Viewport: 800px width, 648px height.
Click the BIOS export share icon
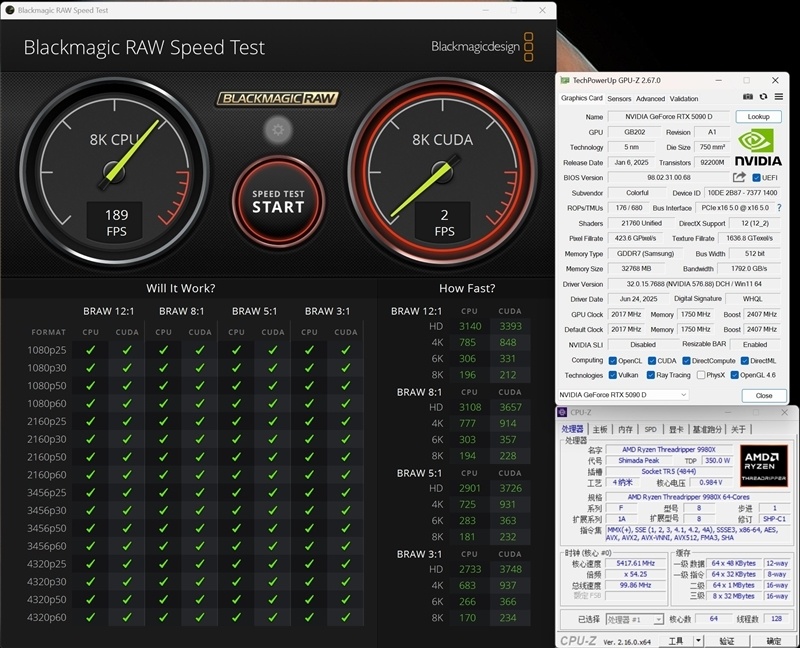pyautogui.click(x=739, y=178)
